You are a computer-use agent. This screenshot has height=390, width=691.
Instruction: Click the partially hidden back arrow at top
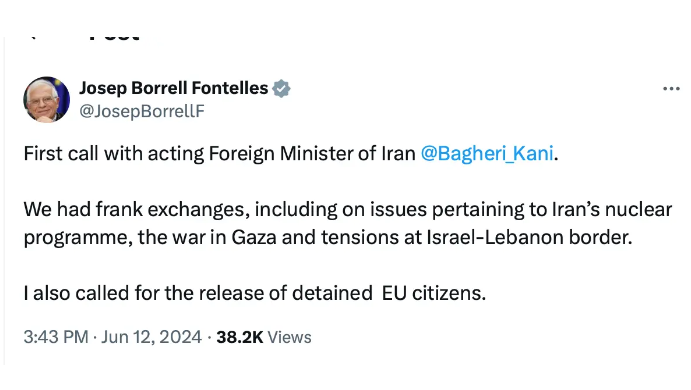click(x=33, y=38)
